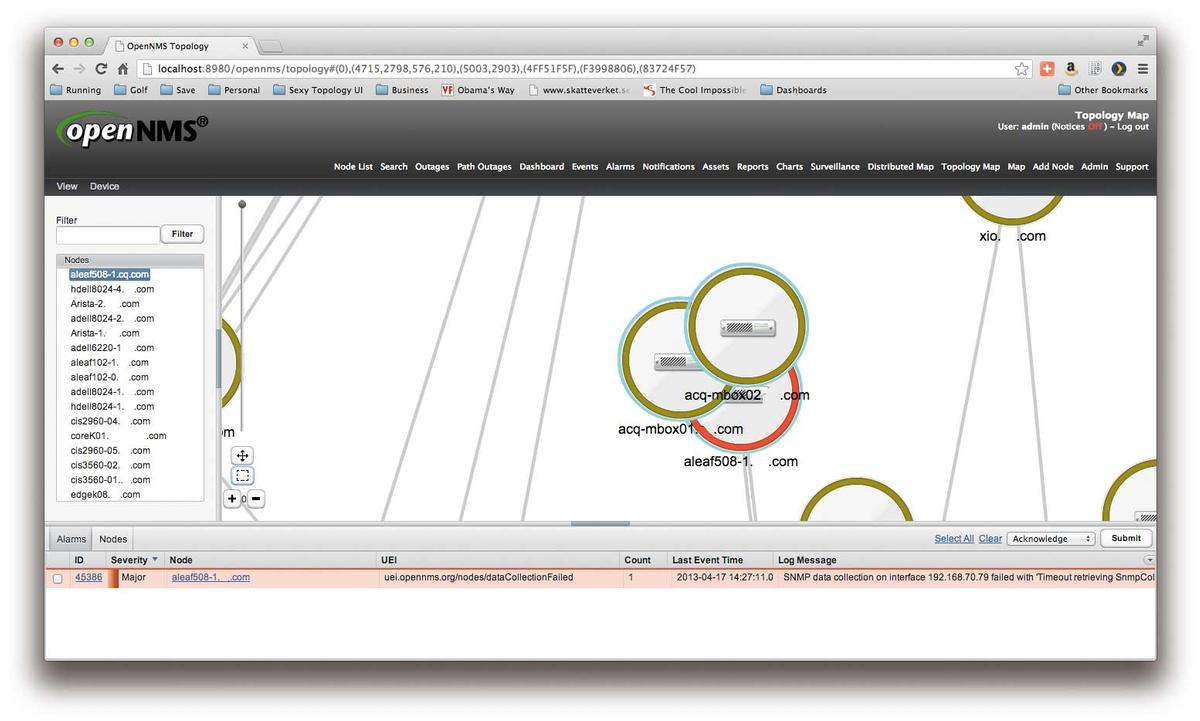Open the Obama's Way bookmark
The height and width of the screenshot is (721, 1200).
(478, 90)
